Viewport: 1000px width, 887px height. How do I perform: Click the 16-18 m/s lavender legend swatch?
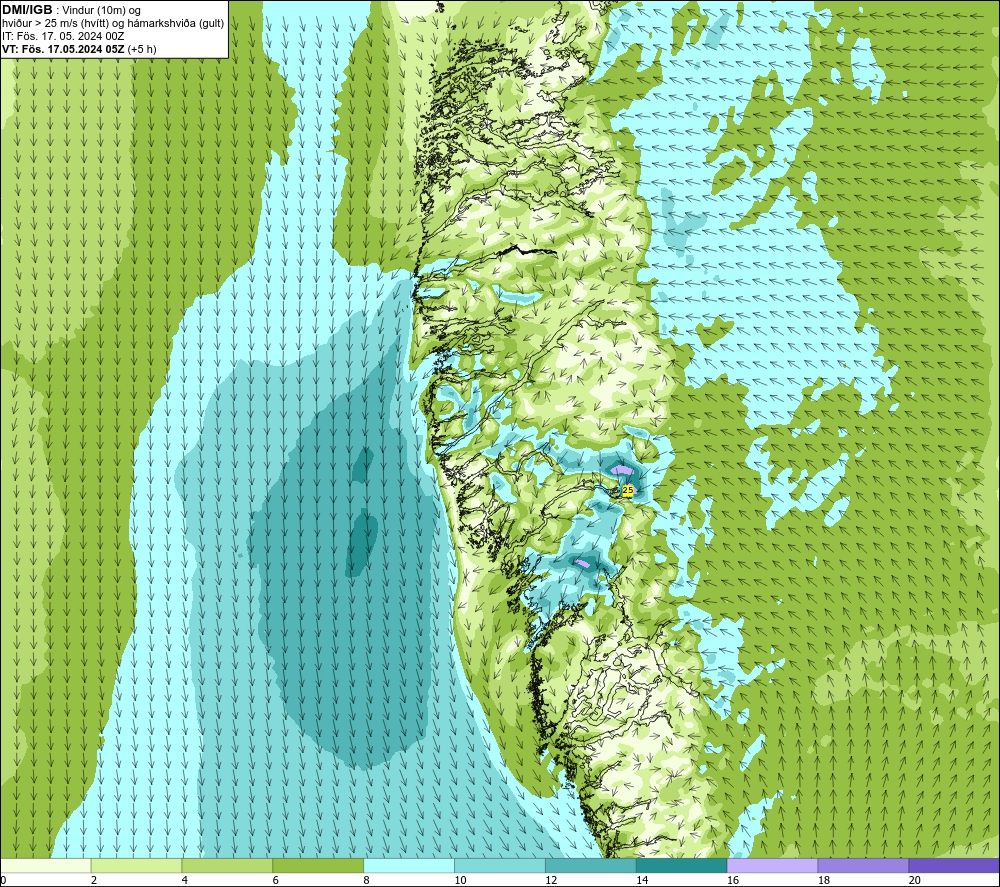click(x=772, y=865)
